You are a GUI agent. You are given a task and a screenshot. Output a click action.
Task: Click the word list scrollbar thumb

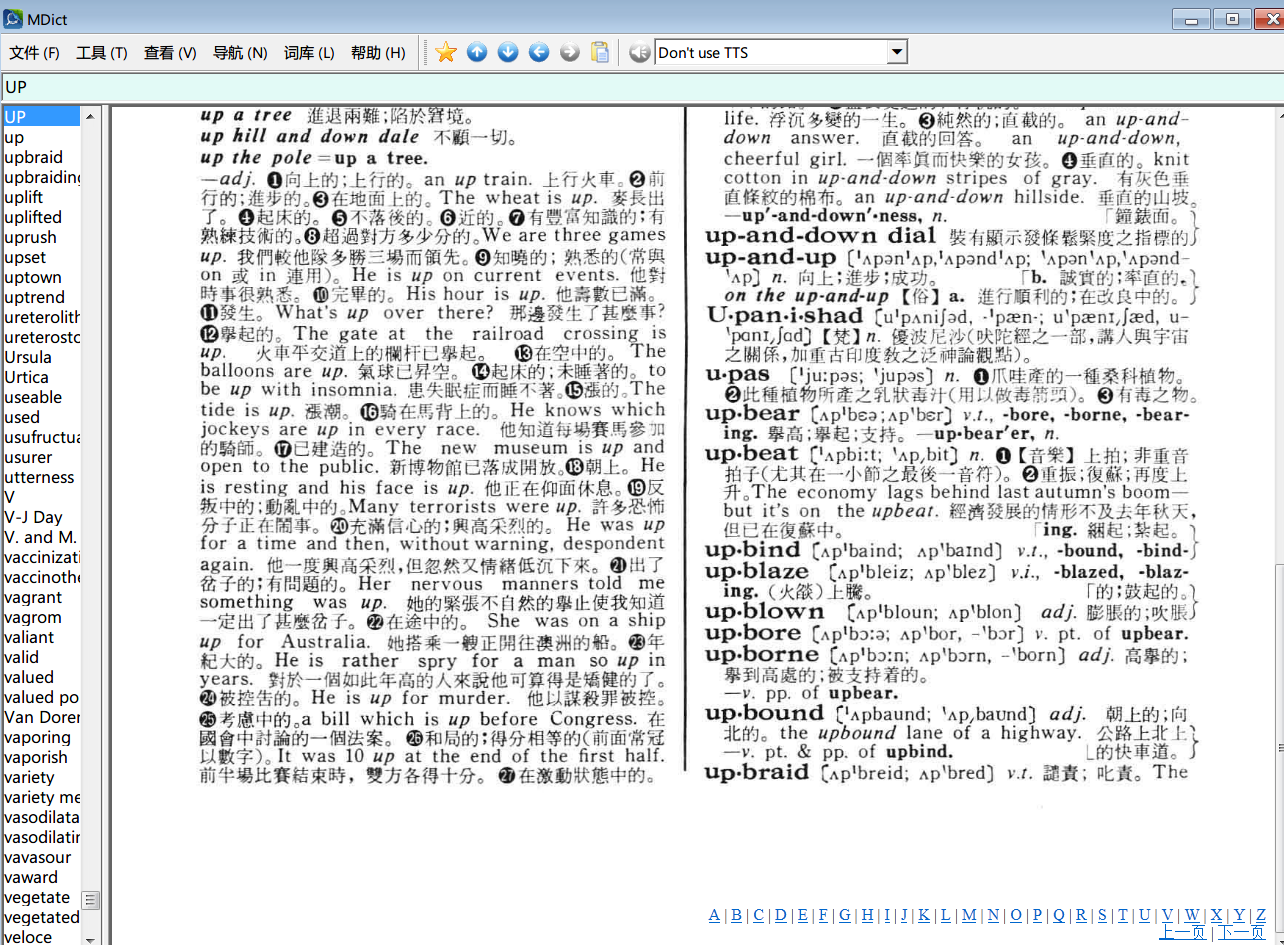coord(90,900)
